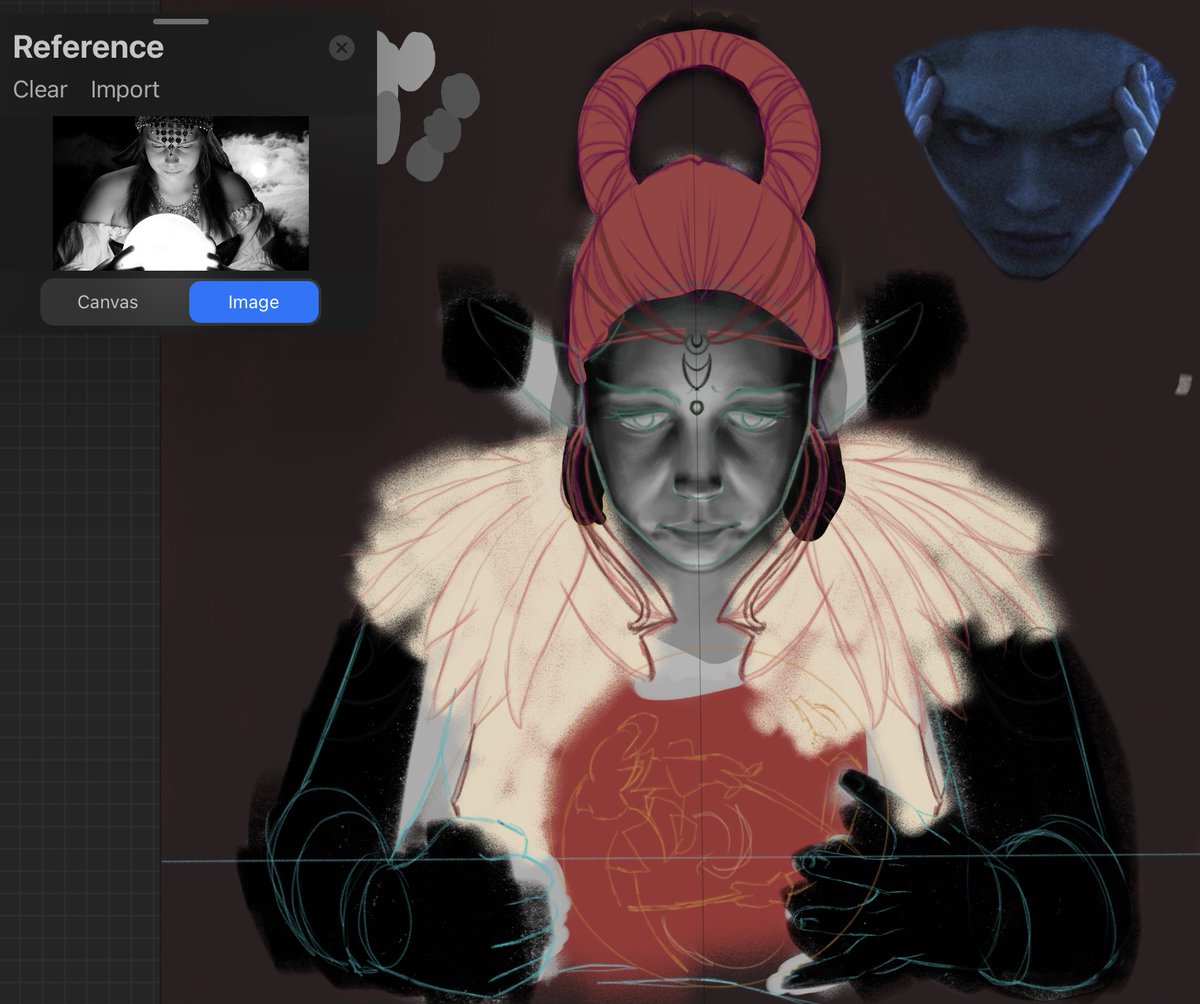Click the reference photo thumbnail

tap(181, 193)
